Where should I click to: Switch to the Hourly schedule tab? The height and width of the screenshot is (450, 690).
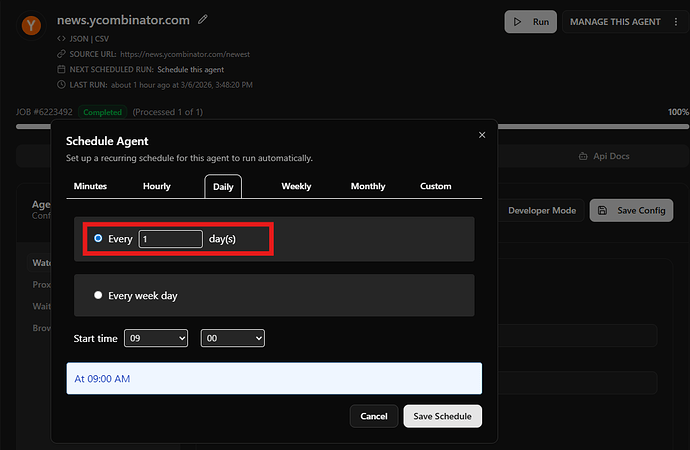(x=157, y=186)
